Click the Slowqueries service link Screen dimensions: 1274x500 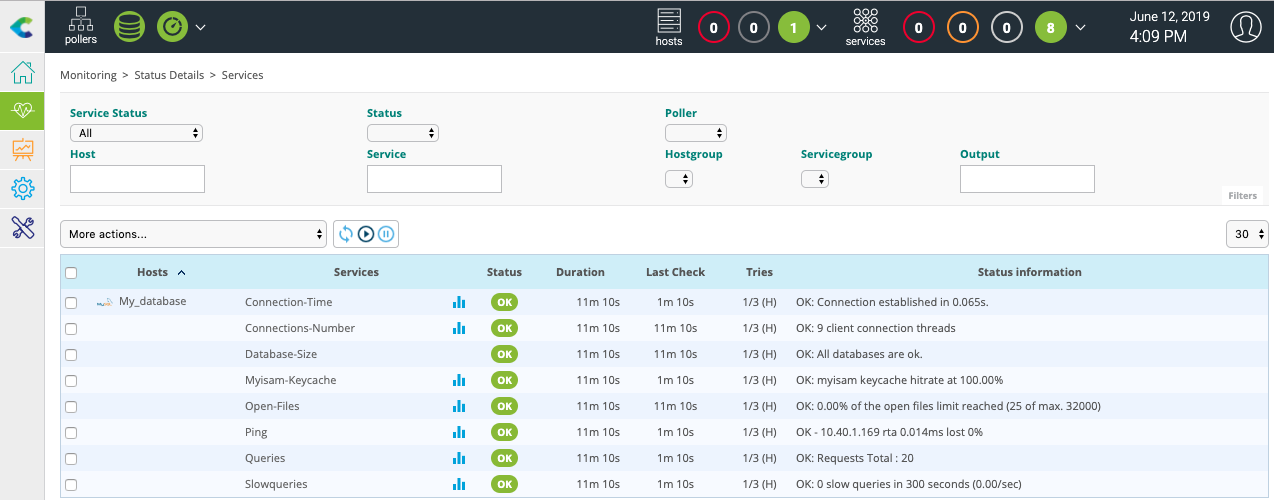276,484
